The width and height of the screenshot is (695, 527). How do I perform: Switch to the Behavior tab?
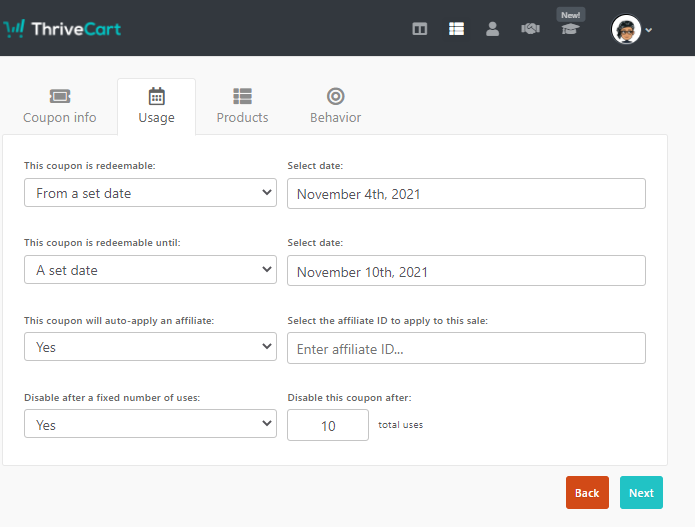click(336, 106)
